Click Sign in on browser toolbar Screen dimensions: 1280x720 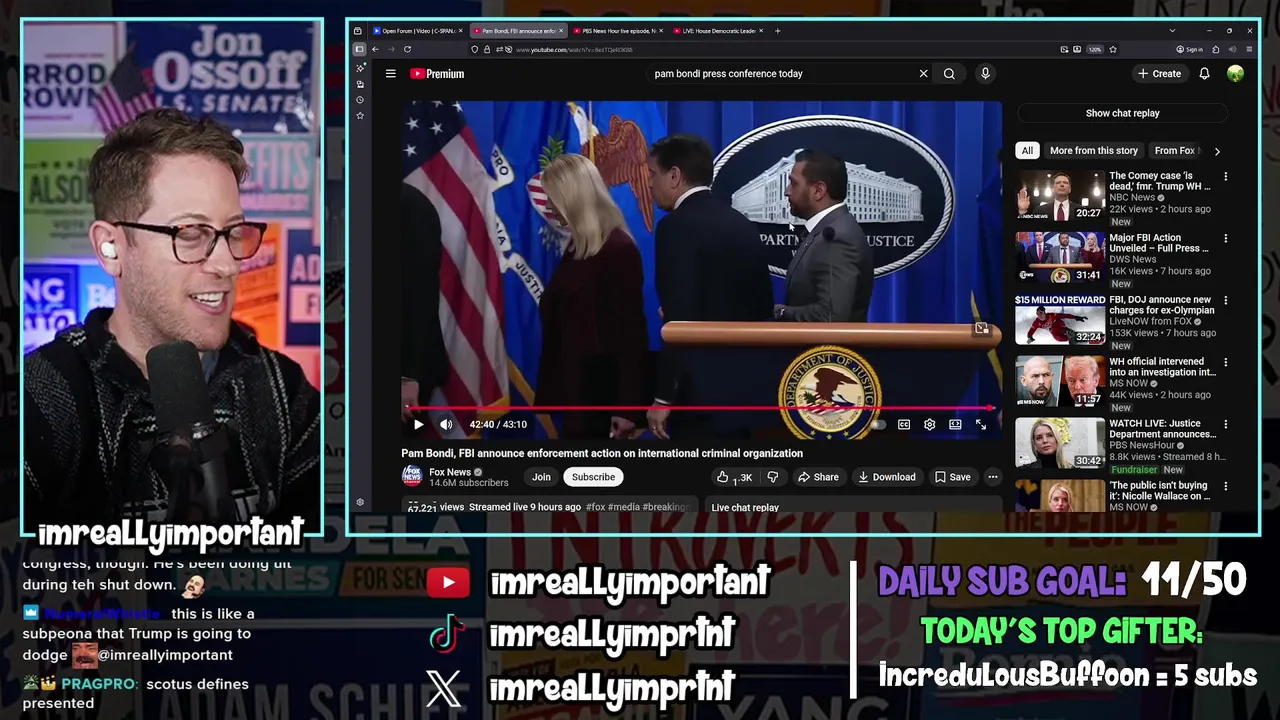1189,49
